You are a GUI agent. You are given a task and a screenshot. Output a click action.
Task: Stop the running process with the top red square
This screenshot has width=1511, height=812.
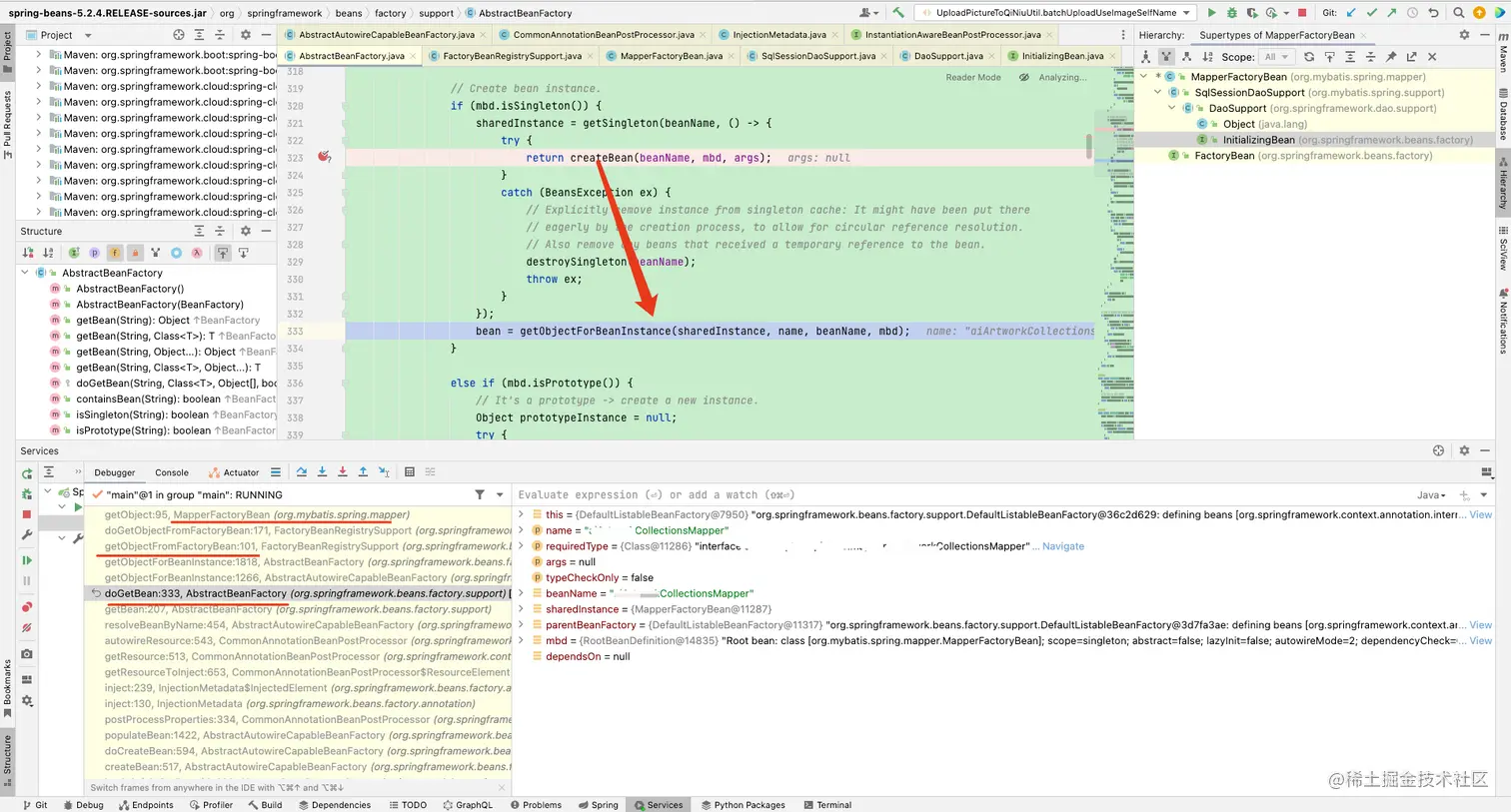point(1302,13)
